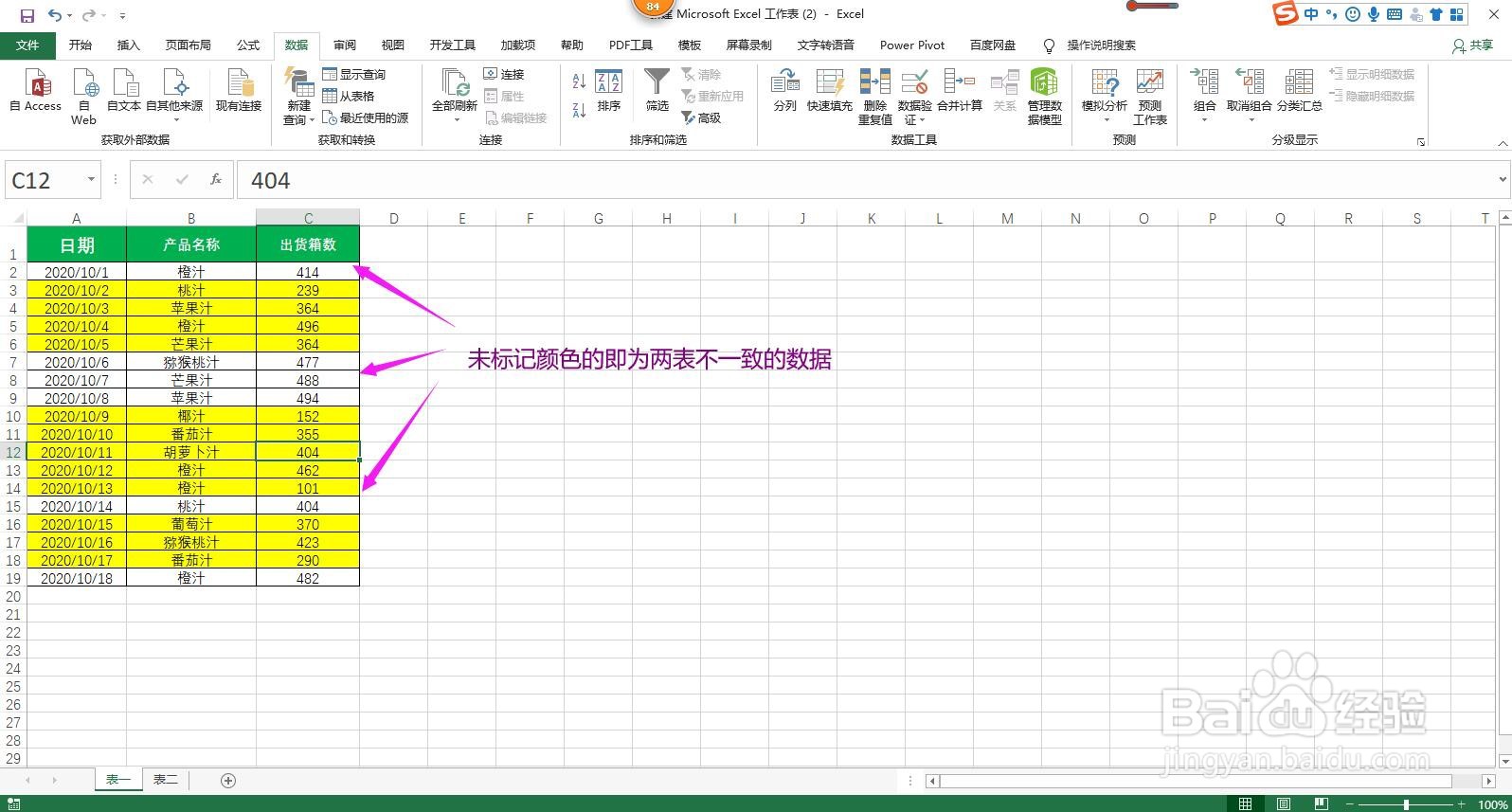Click the zoom slider handle
The height and width of the screenshot is (812, 1512).
pyautogui.click(x=1406, y=803)
